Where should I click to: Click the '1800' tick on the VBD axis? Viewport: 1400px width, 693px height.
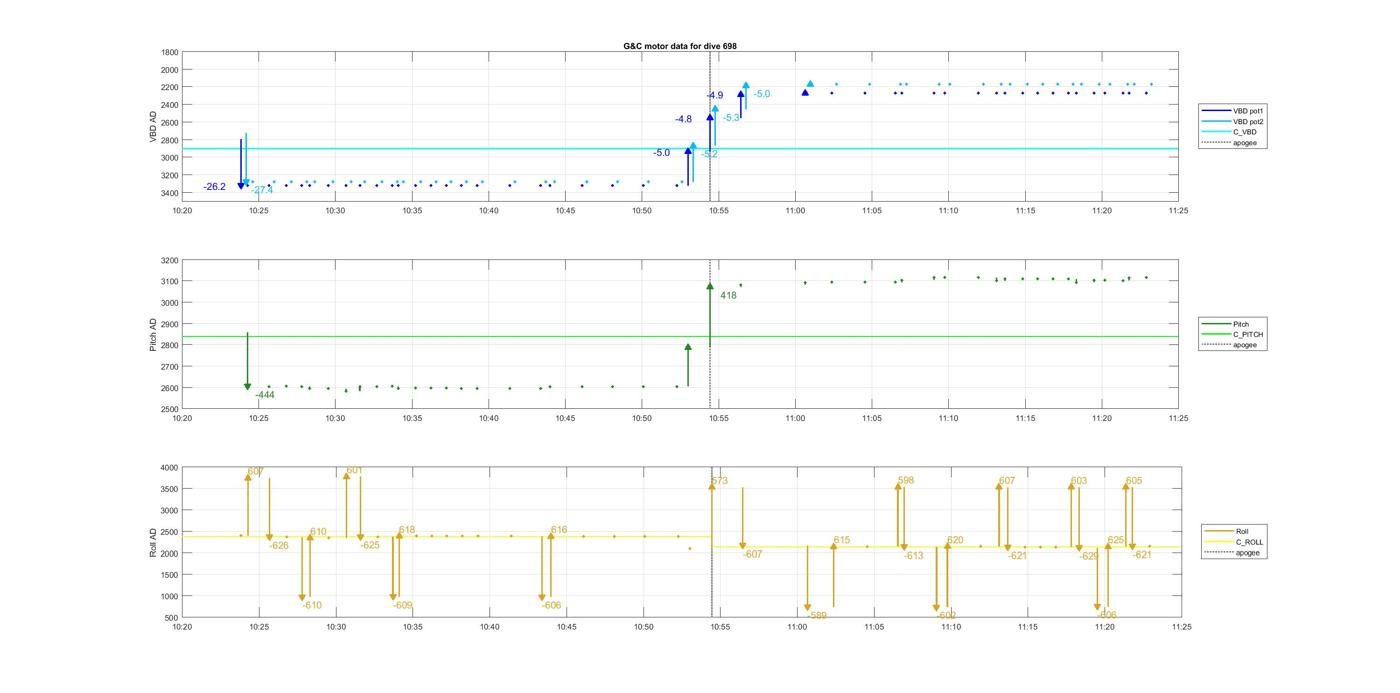170,52
